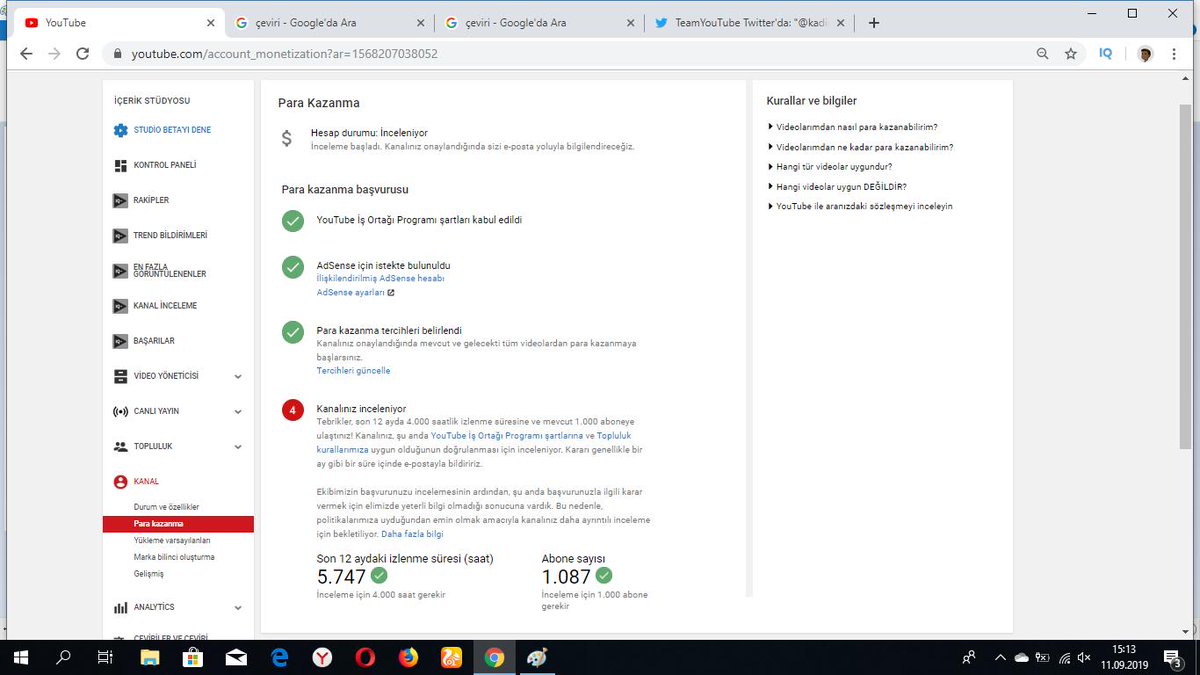This screenshot has width=1200, height=675.
Task: Click the Analytics bar chart icon
Action: coord(120,607)
